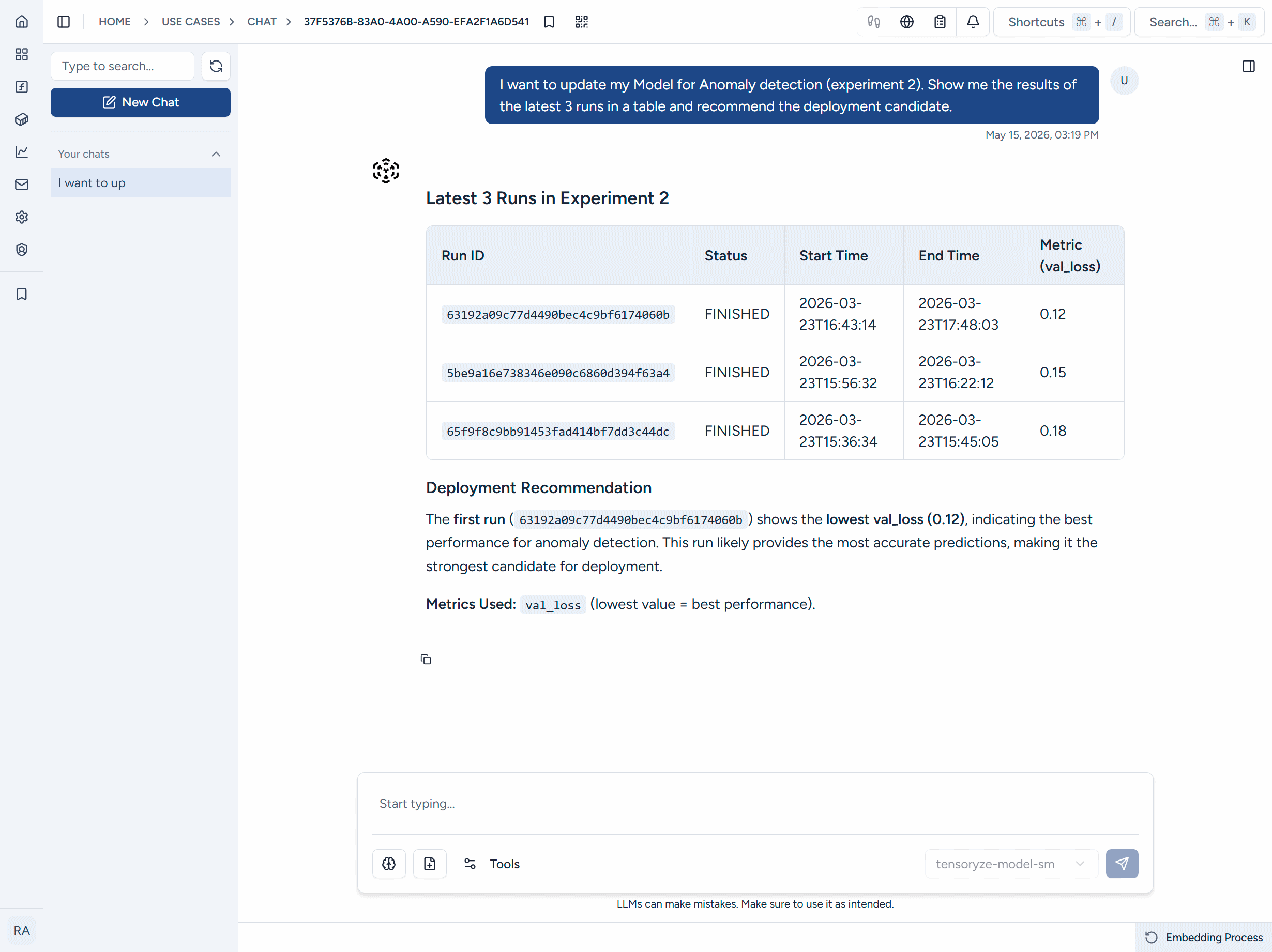The image size is (1272, 952).
Task: Open Embedding Process status
Action: (x=1203, y=937)
